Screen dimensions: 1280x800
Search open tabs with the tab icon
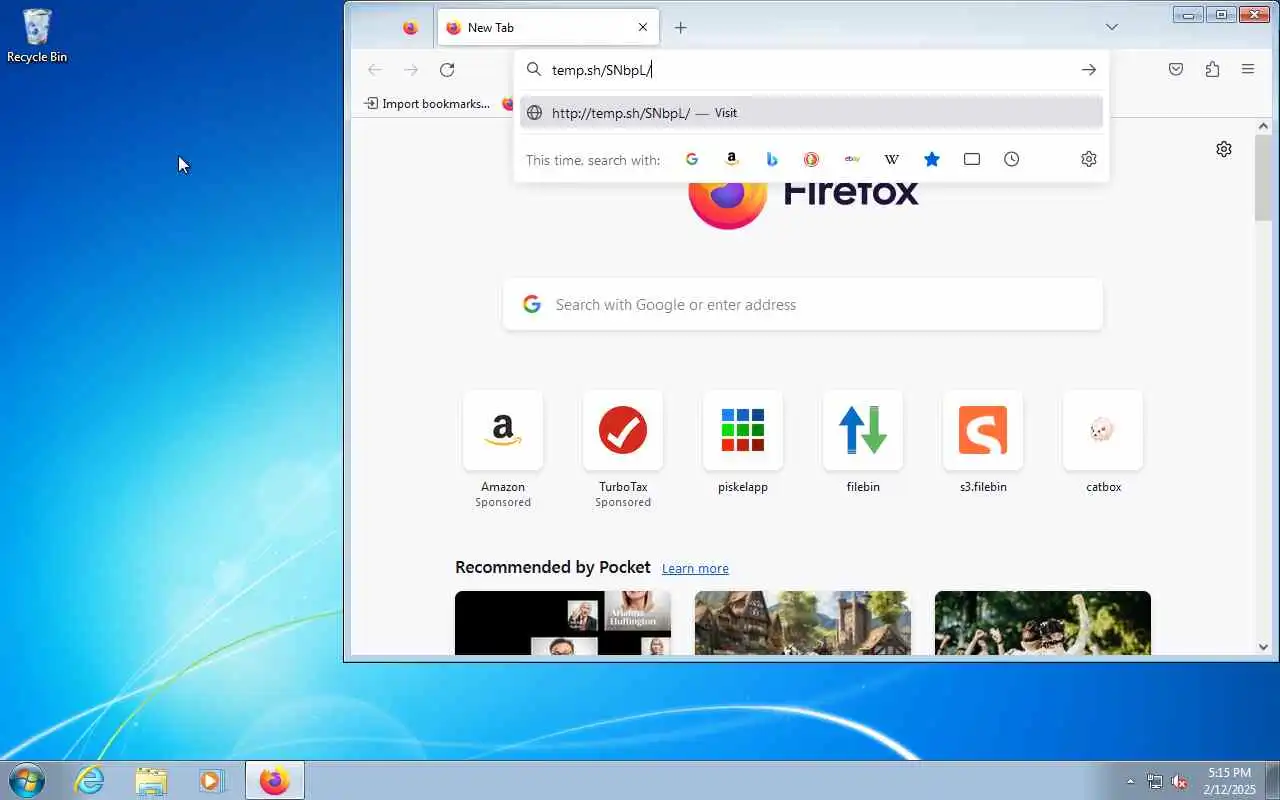pos(972,159)
